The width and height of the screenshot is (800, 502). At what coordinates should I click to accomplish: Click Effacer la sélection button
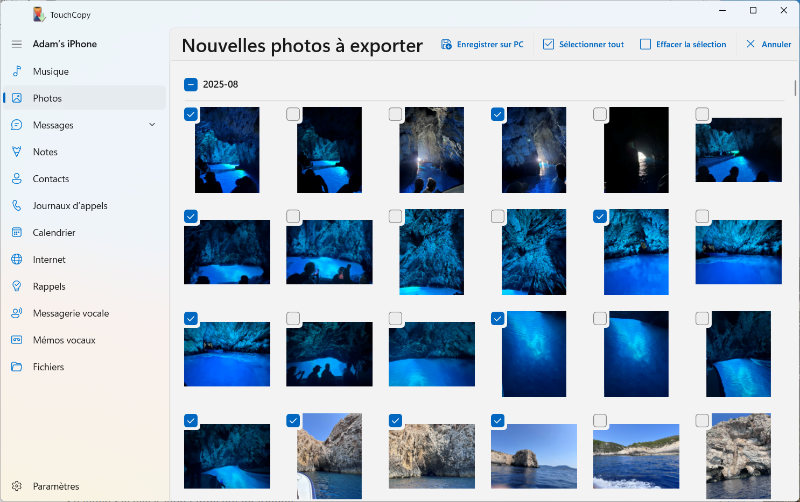point(683,44)
